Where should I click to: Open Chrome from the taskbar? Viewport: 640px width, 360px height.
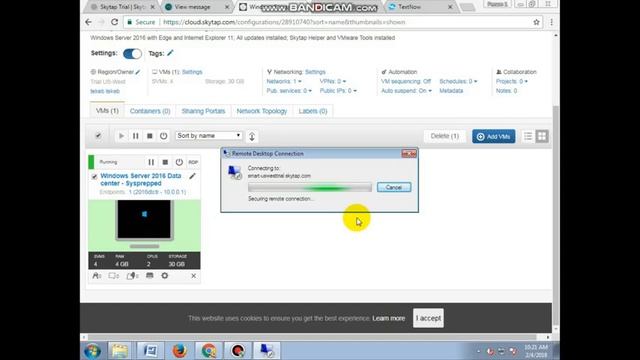[x=209, y=351]
